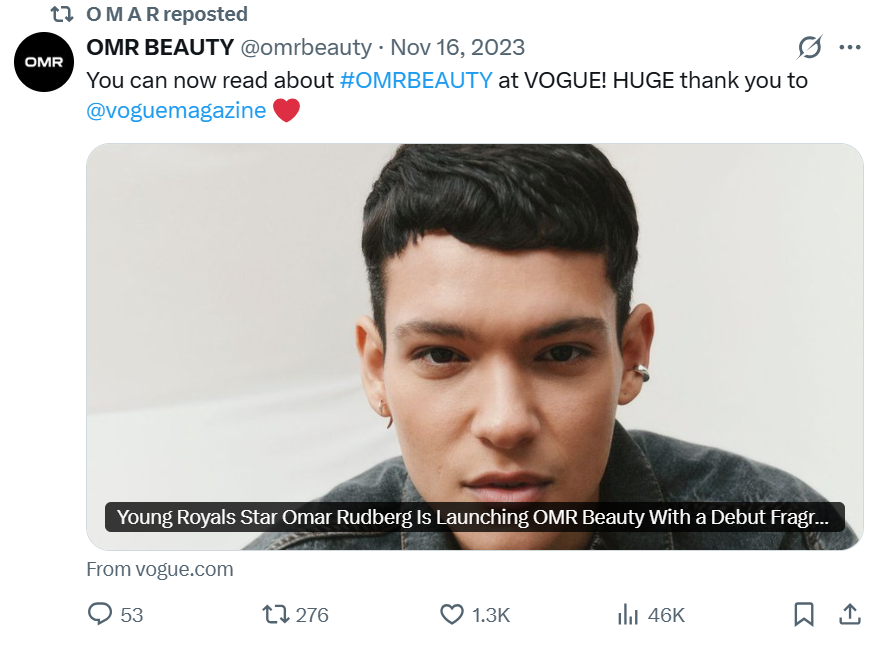Open the @voguemagazine mention link
The width and height of the screenshot is (885, 645).
[176, 110]
